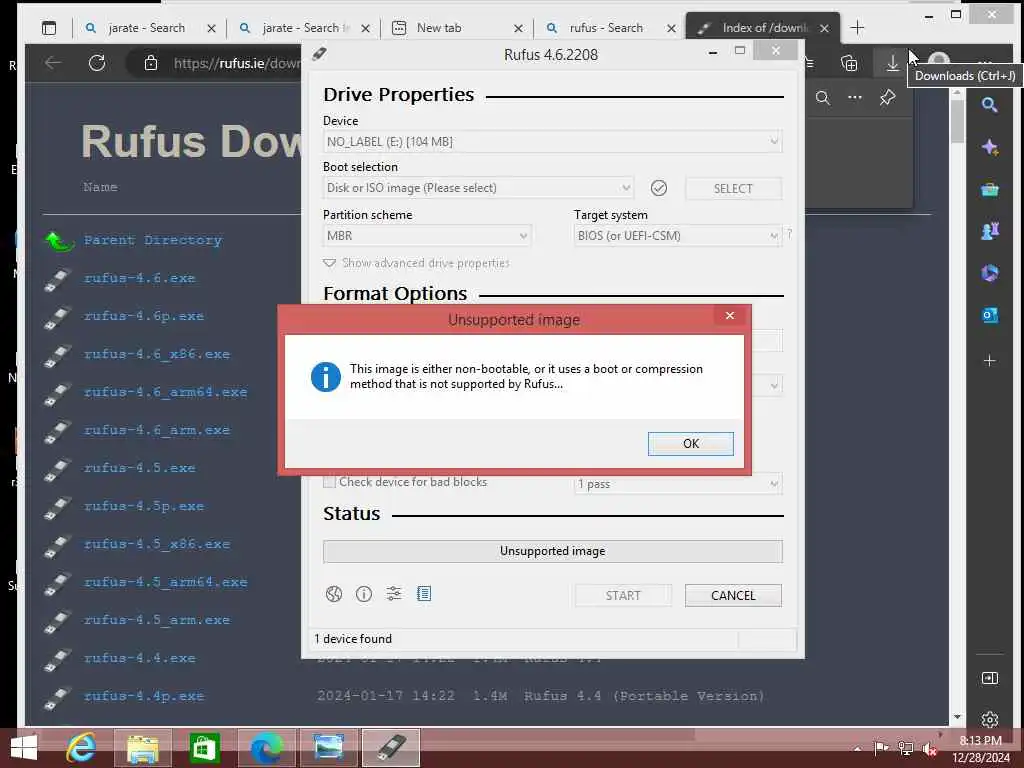Image resolution: width=1024 pixels, height=768 pixels.
Task: Open the 1 pass dropdown
Action: click(678, 484)
